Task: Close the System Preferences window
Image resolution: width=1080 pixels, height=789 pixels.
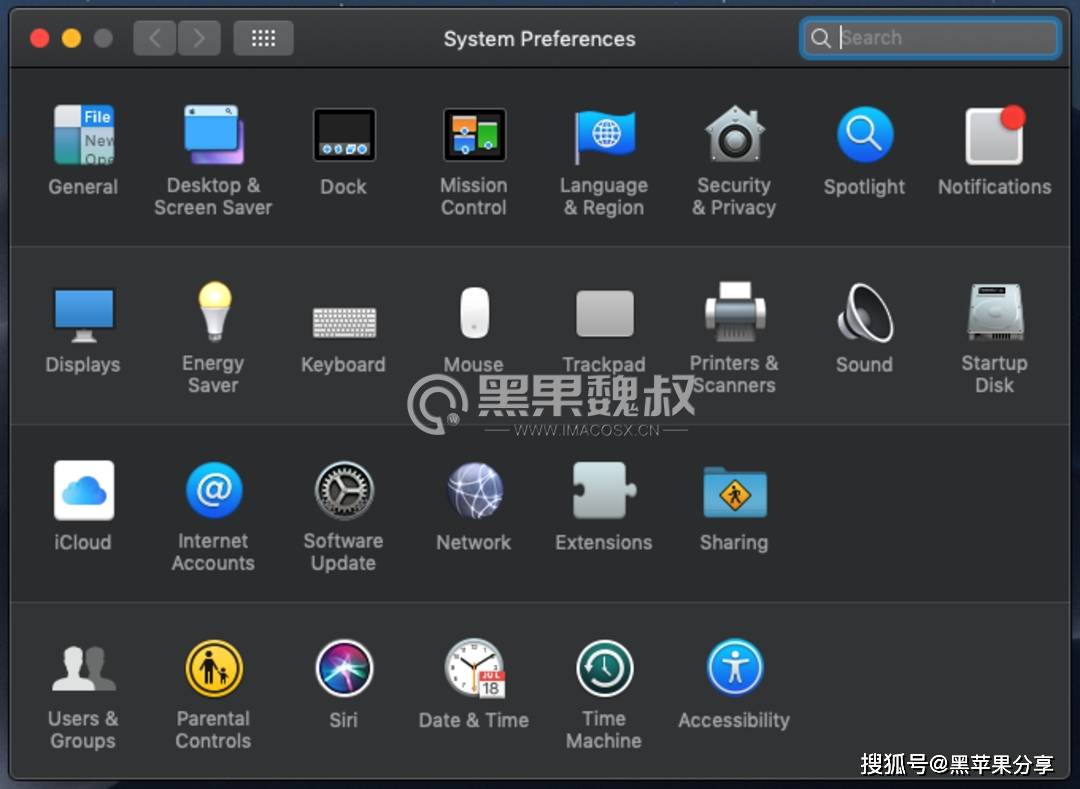Action: pos(39,38)
